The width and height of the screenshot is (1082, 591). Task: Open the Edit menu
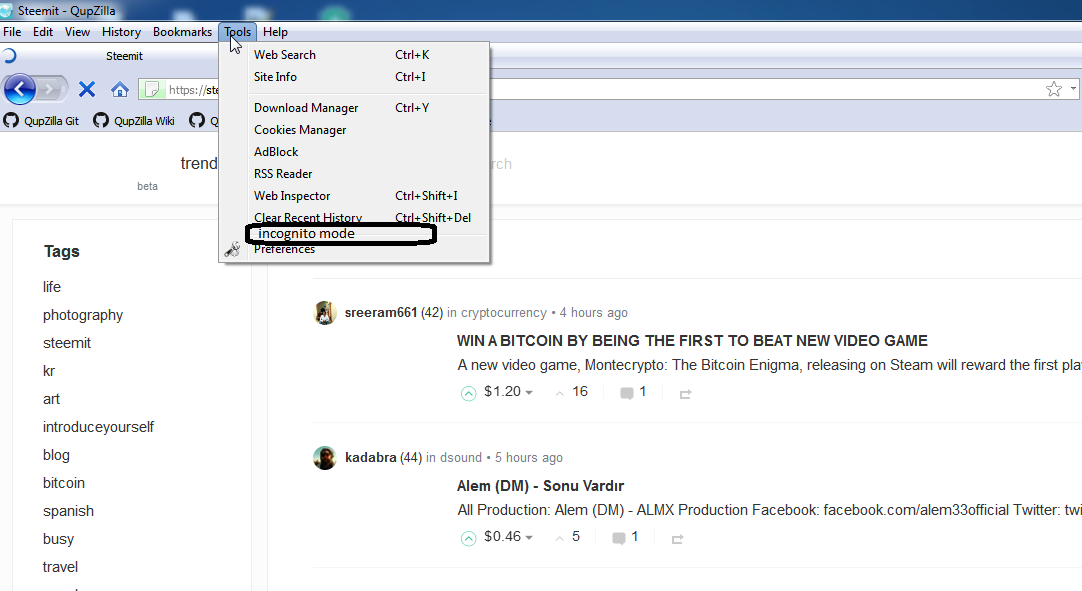point(43,32)
